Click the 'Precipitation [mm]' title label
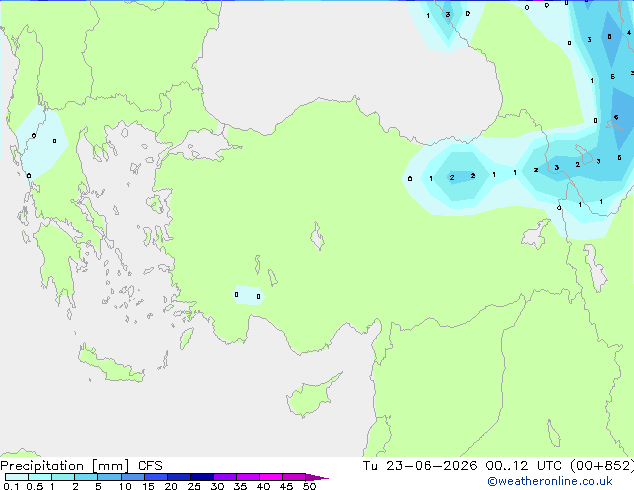634x490 pixels. click(65, 466)
